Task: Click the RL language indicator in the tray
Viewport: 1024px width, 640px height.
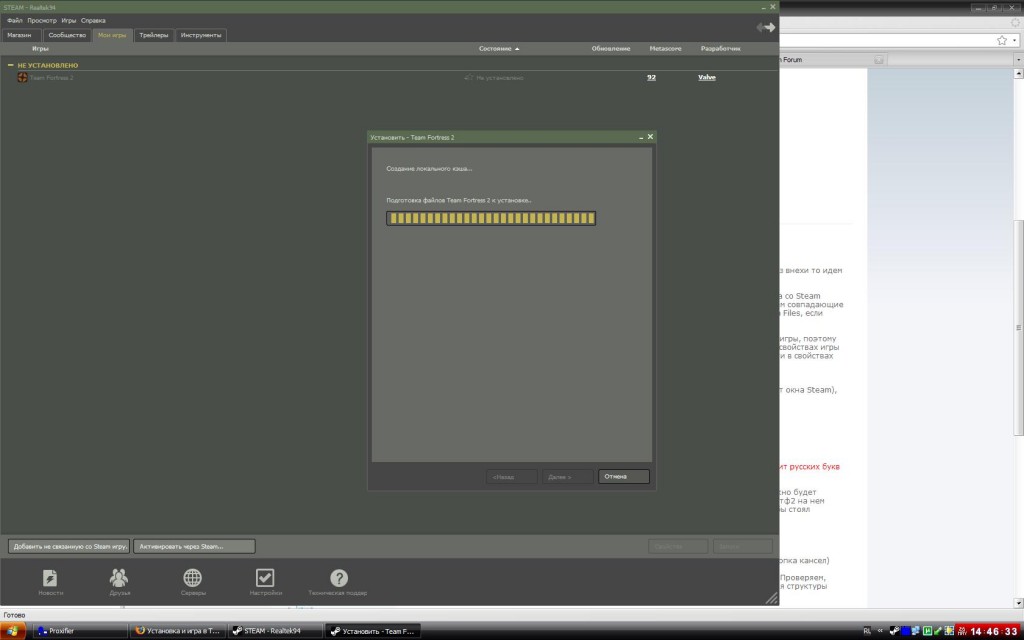Action: click(x=867, y=631)
